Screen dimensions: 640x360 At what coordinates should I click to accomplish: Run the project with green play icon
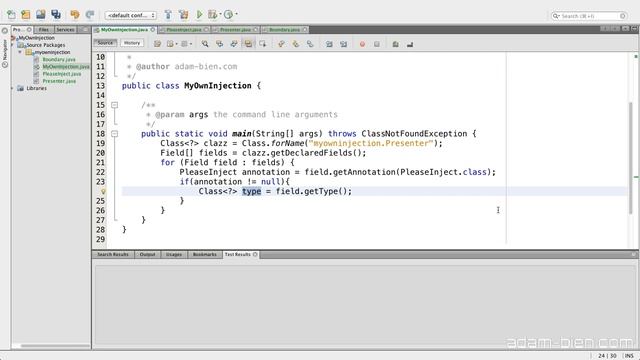coord(199,15)
